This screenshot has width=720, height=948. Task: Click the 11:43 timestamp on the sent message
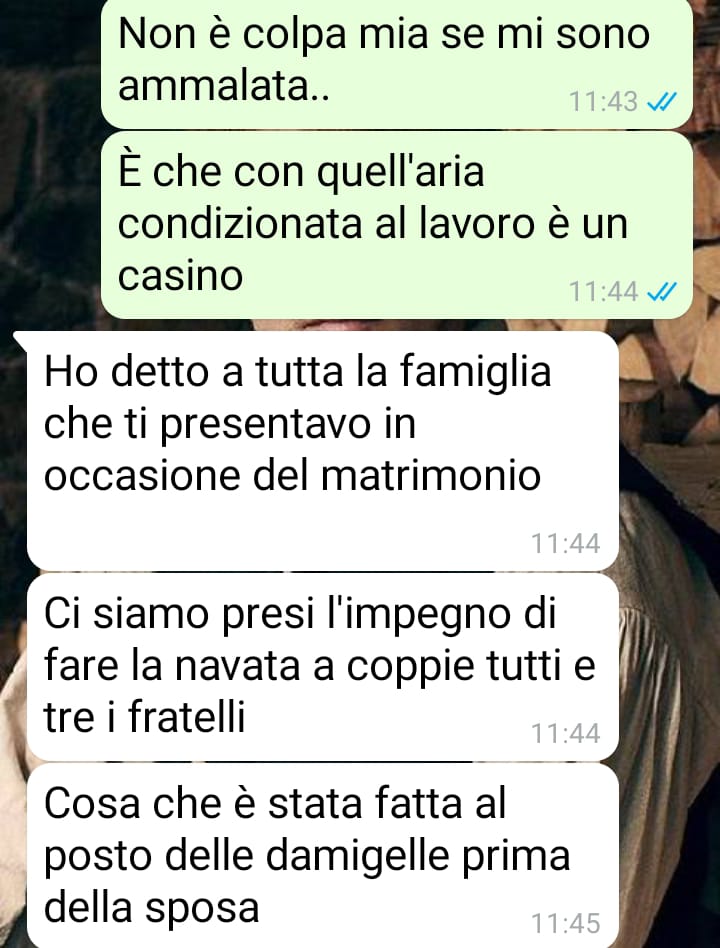coord(603,102)
